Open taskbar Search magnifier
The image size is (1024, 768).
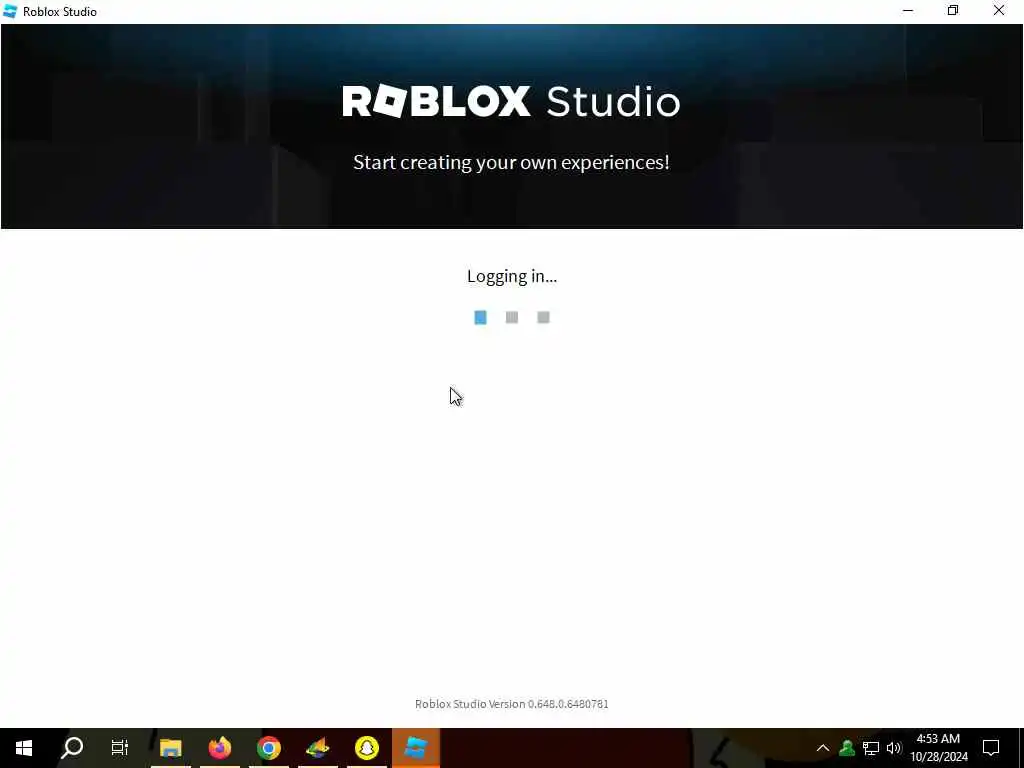(x=72, y=747)
